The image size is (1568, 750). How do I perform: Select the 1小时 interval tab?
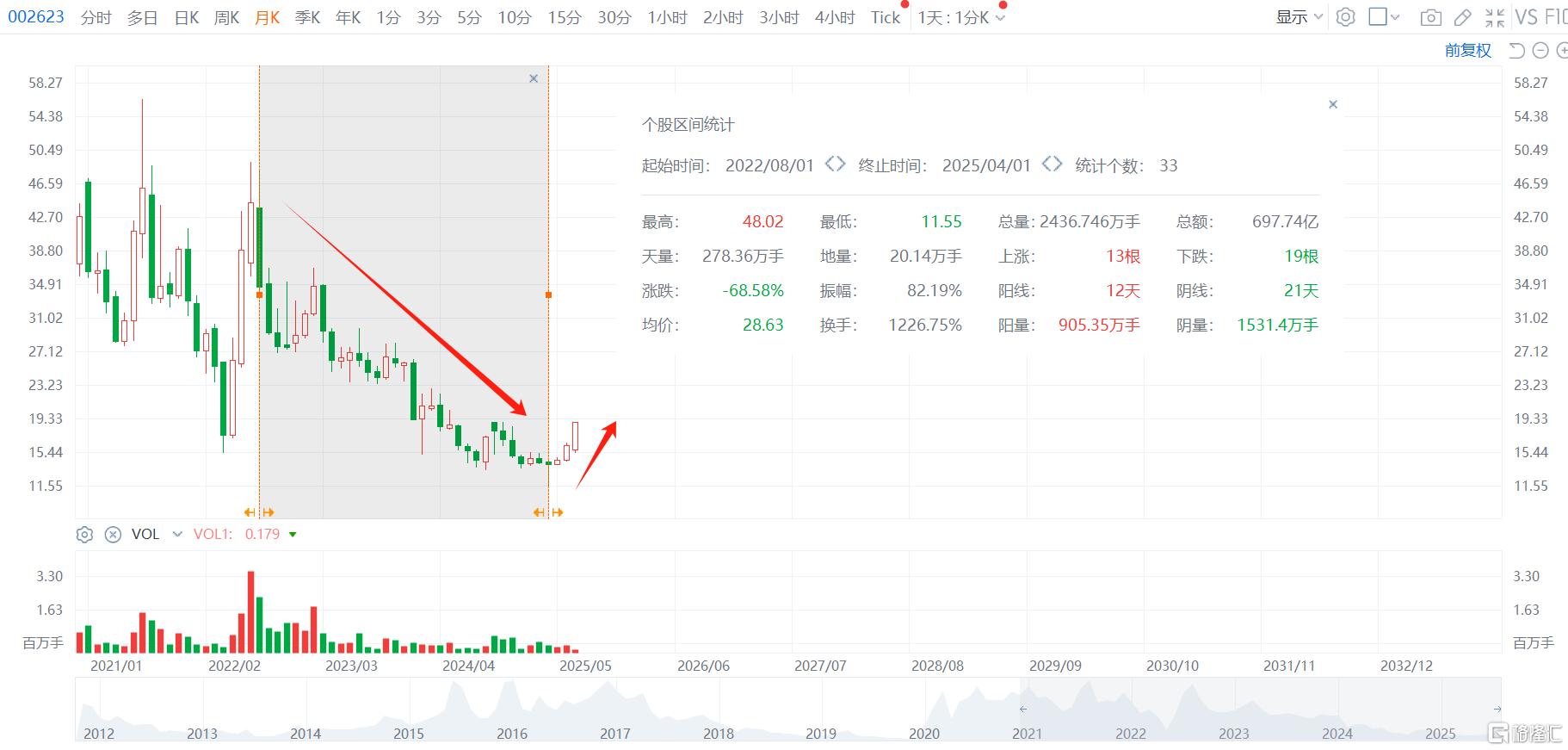click(x=667, y=18)
